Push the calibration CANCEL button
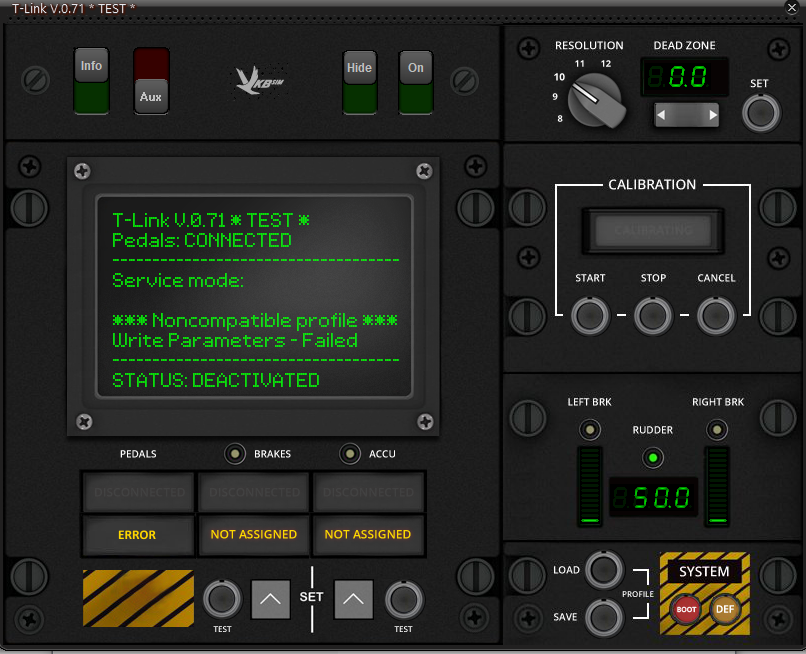The width and height of the screenshot is (806, 654). (x=716, y=315)
